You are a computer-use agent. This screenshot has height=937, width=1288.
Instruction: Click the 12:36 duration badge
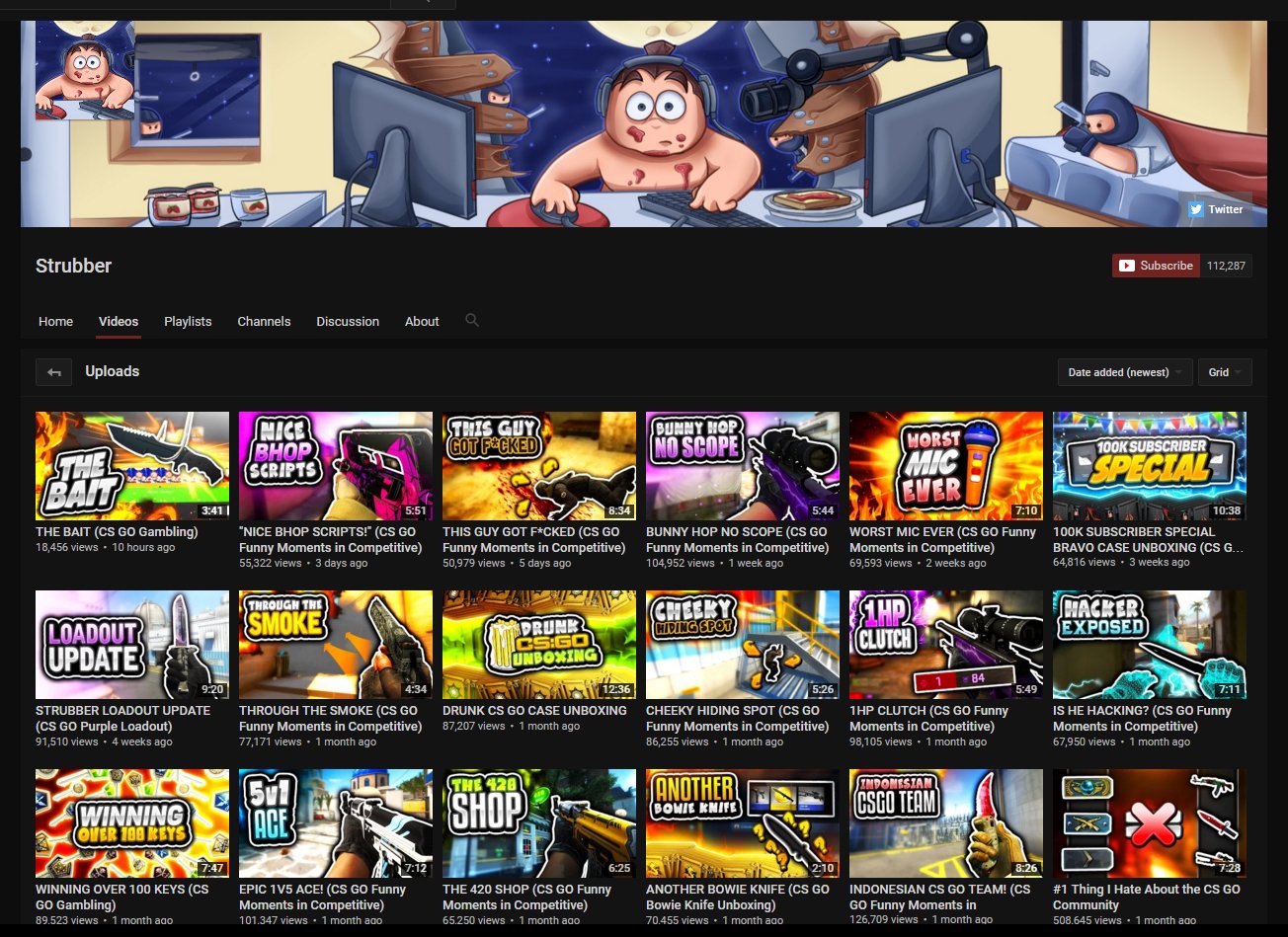point(615,690)
